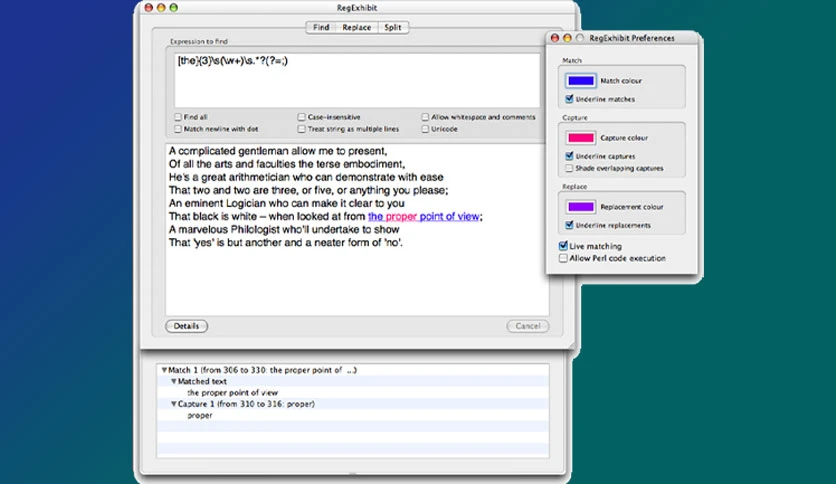The width and height of the screenshot is (836, 484).
Task: Open the pink Capture colour well
Action: pyautogui.click(x=581, y=138)
